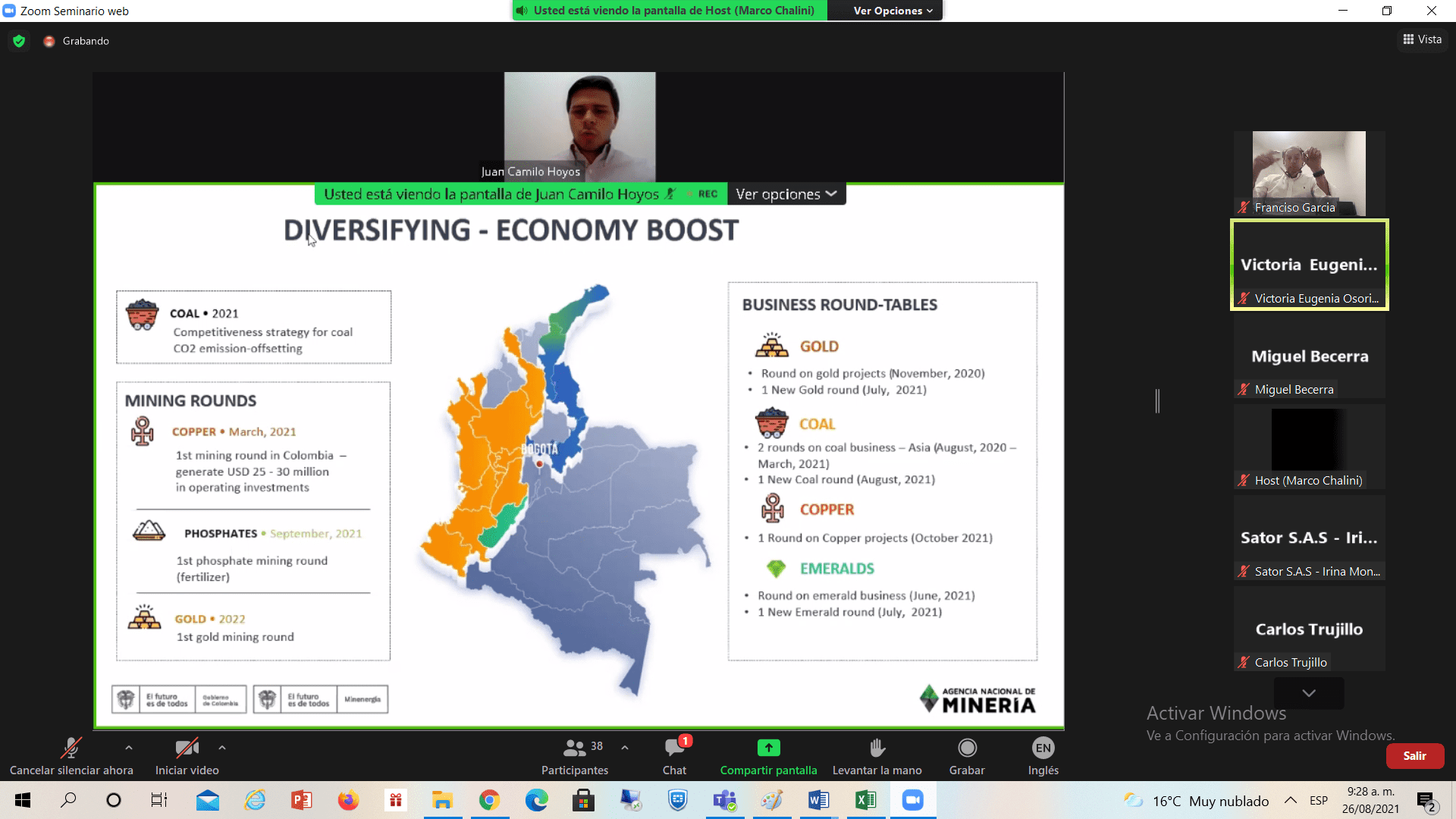Screen dimensions: 1456x819
Task: Click the Bogota marker on the map
Action: (539, 463)
